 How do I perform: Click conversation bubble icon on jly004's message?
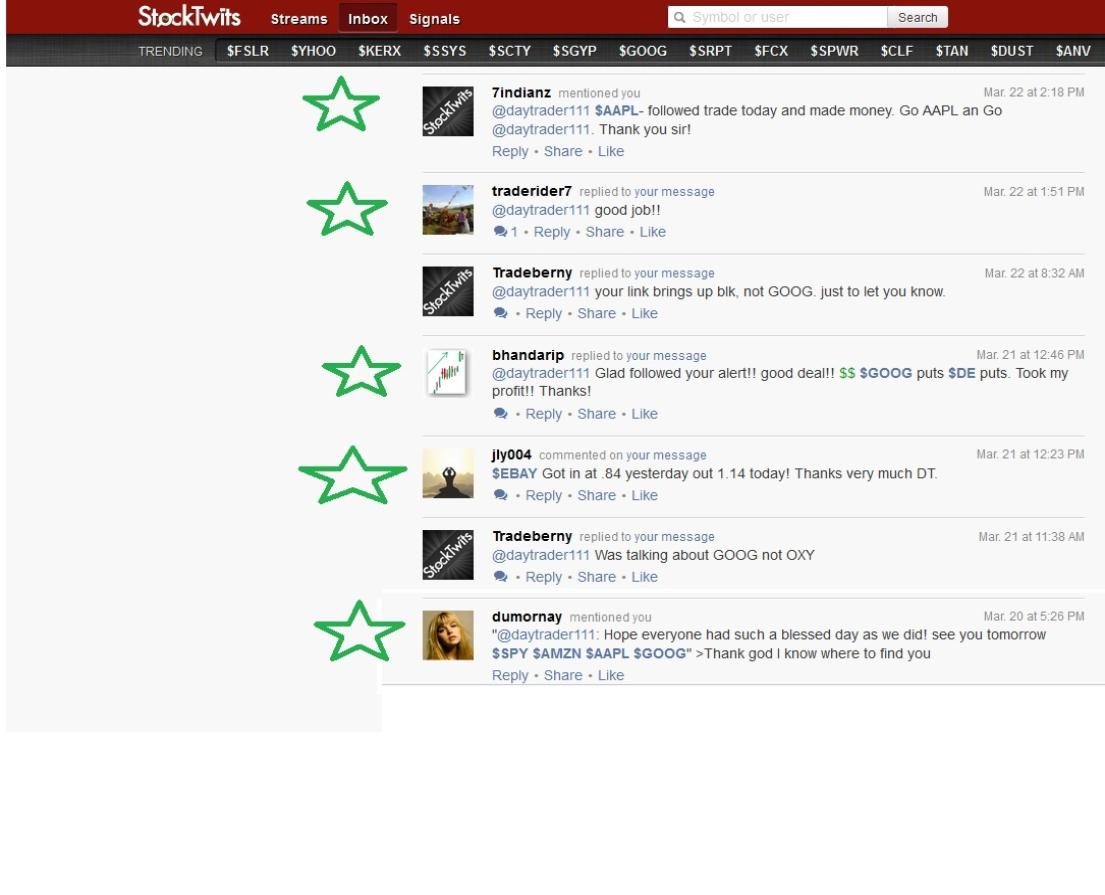click(x=500, y=496)
